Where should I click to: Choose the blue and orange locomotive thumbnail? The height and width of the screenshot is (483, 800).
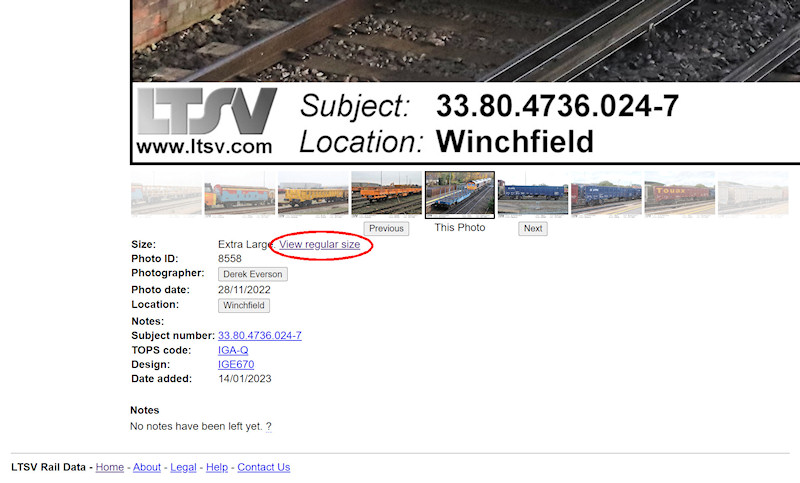[239, 194]
